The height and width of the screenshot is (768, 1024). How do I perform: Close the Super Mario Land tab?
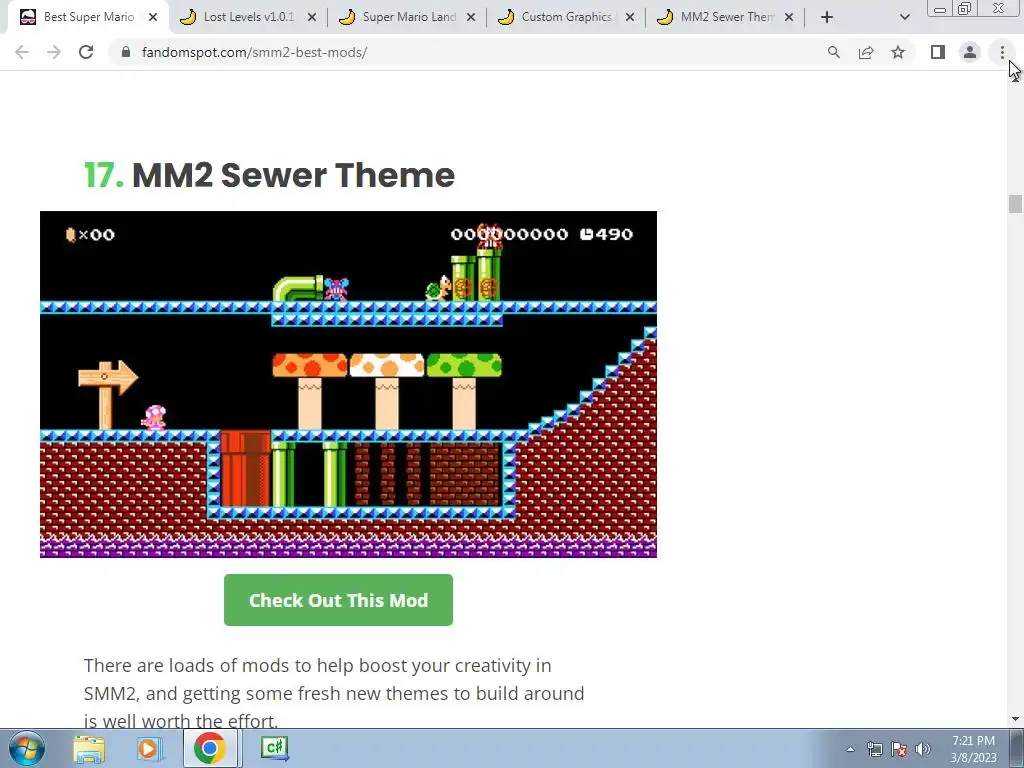(471, 17)
